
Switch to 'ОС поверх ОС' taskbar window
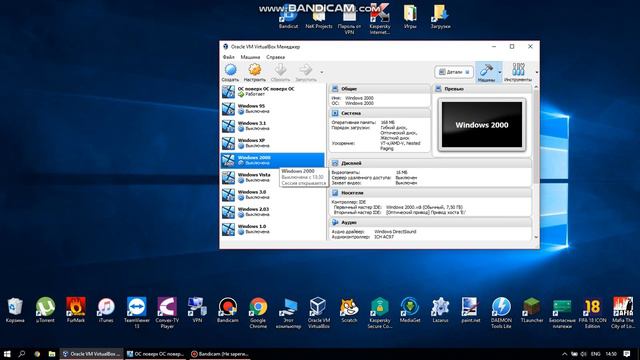155,354
